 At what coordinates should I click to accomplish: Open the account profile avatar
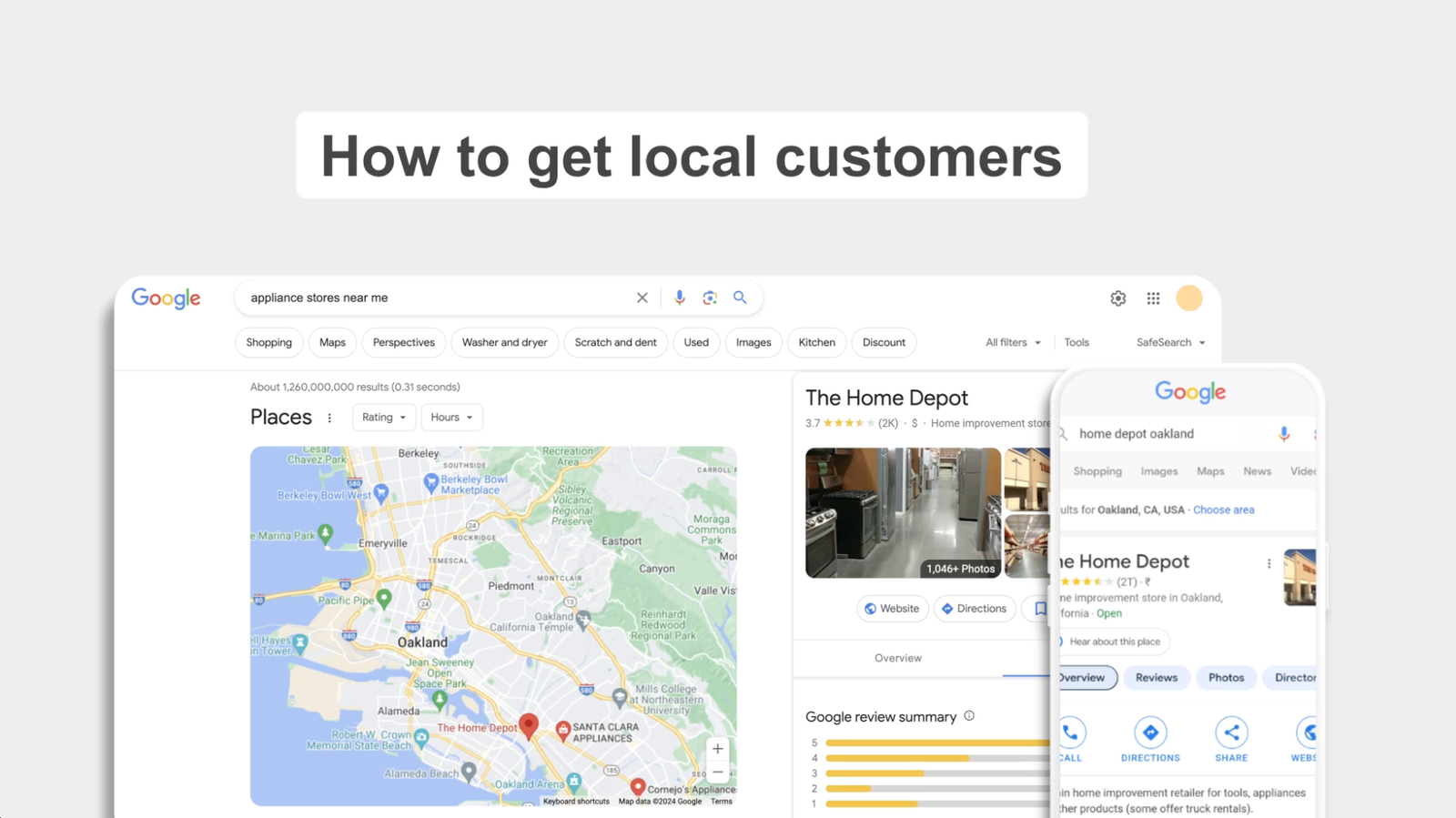click(1189, 298)
